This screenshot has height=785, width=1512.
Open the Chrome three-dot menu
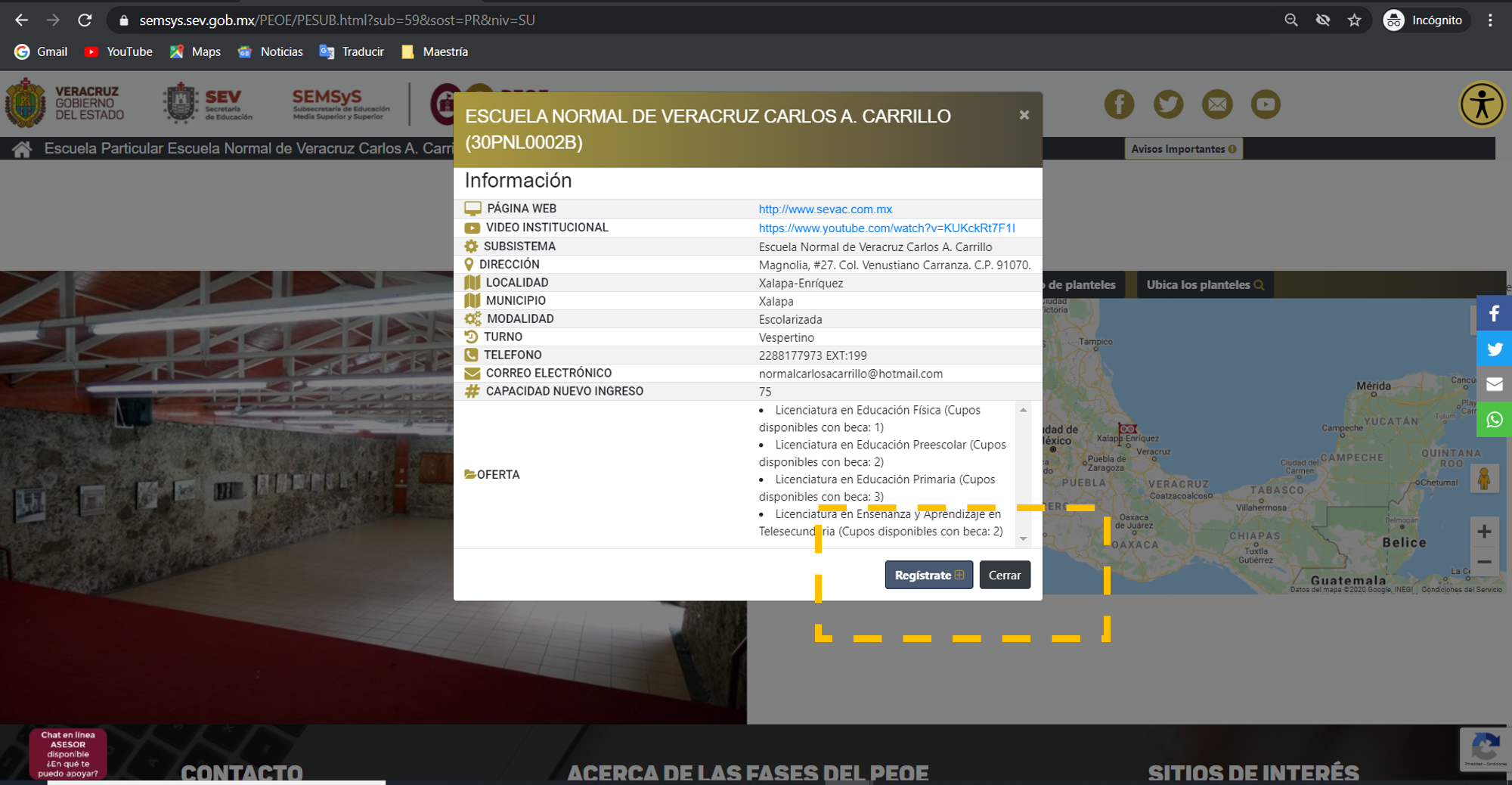(1490, 20)
